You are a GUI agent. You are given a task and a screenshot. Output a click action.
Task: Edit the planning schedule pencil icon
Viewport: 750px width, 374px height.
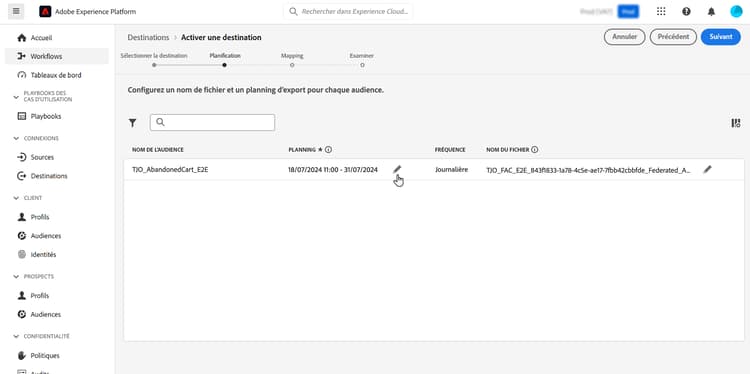click(397, 169)
